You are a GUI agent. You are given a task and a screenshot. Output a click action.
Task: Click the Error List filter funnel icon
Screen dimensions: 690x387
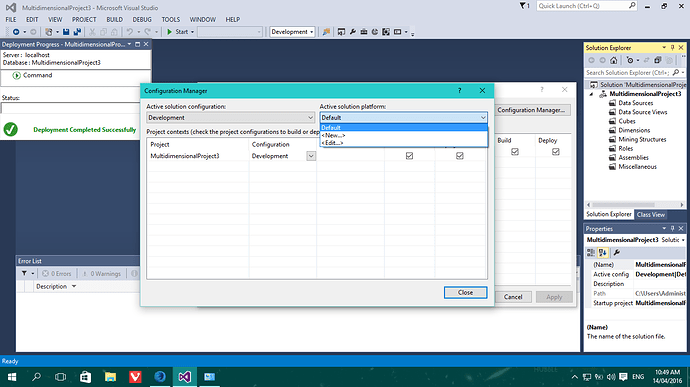[x=24, y=273]
